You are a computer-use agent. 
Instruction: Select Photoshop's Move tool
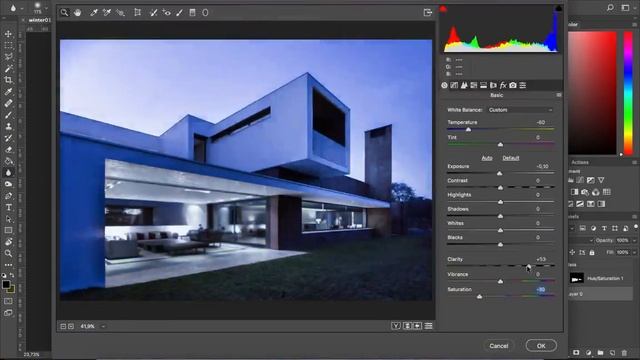click(8, 34)
